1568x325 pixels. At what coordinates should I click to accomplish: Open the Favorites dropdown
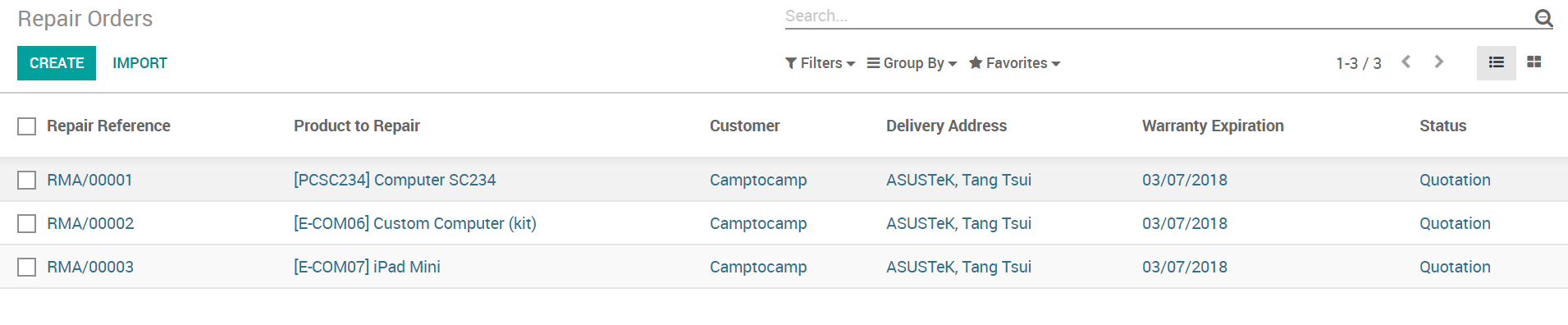pyautogui.click(x=1014, y=63)
